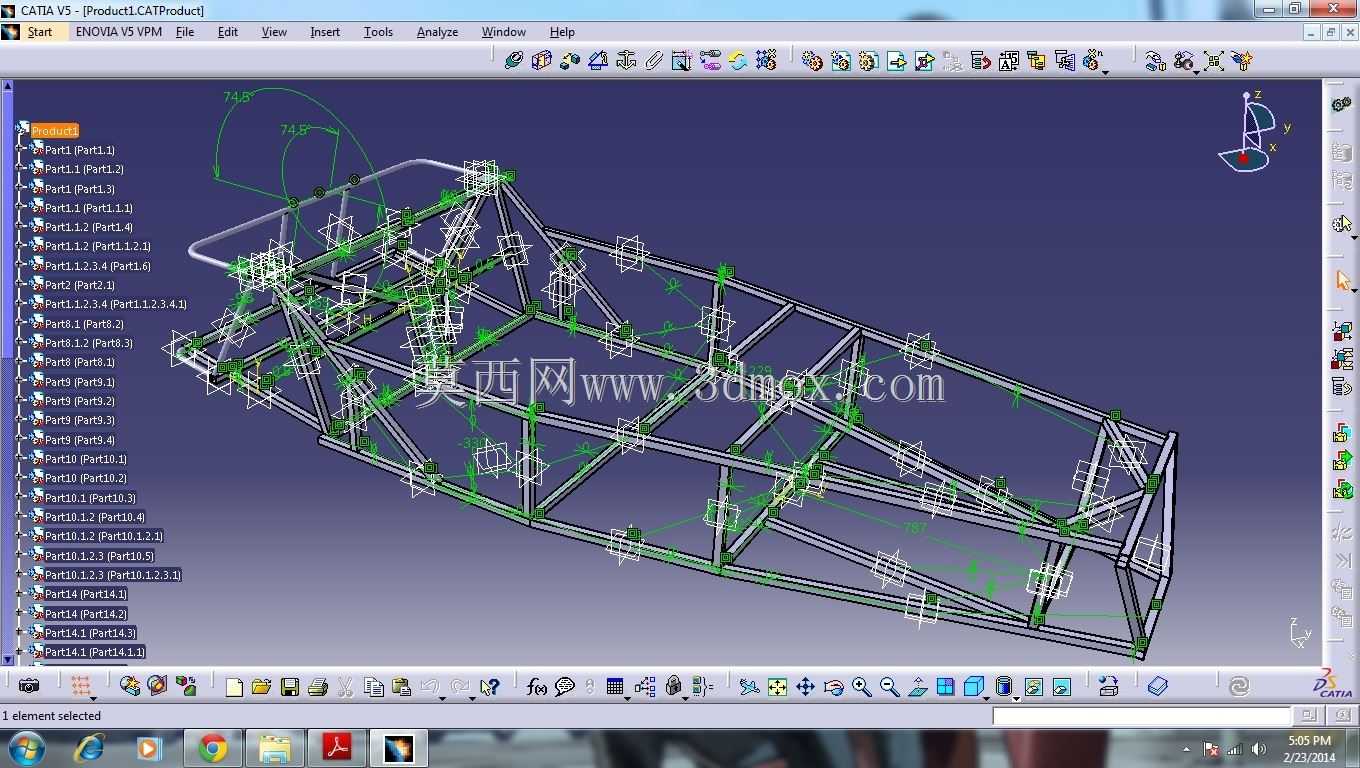This screenshot has width=1360, height=768.
Task: Expand the Part8 (Part8.1) tree node
Action: point(20,362)
